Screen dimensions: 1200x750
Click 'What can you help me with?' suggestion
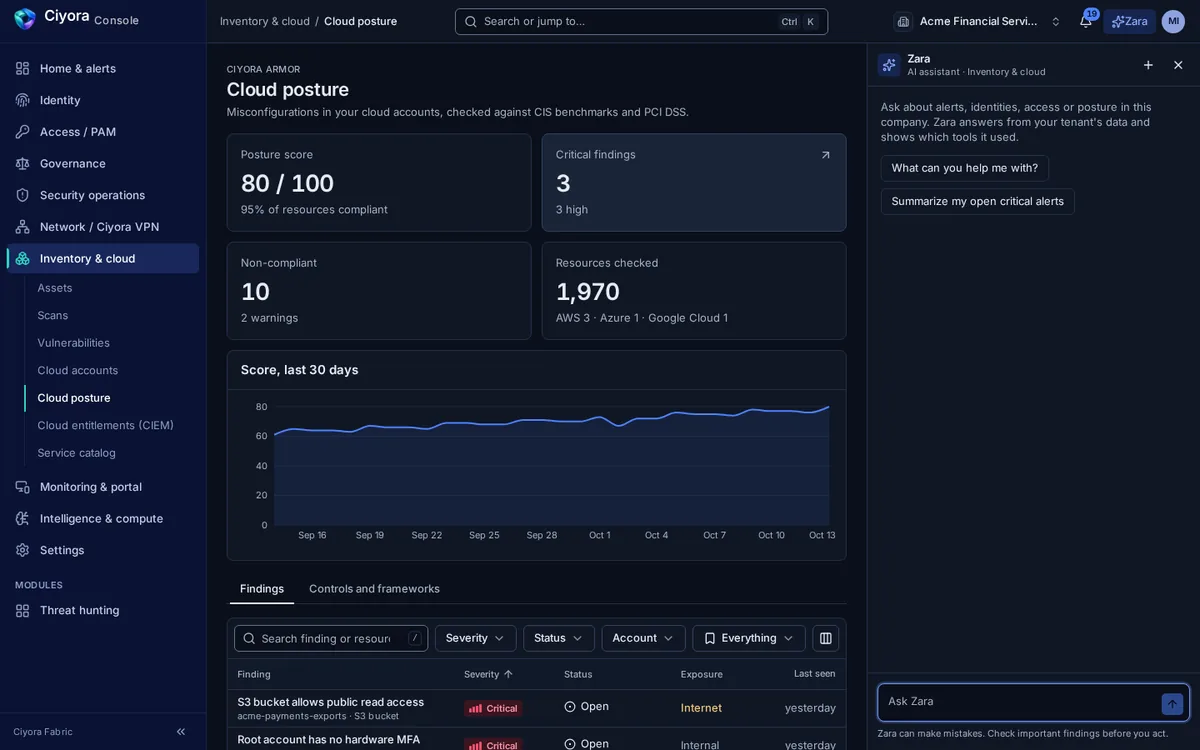tap(965, 168)
